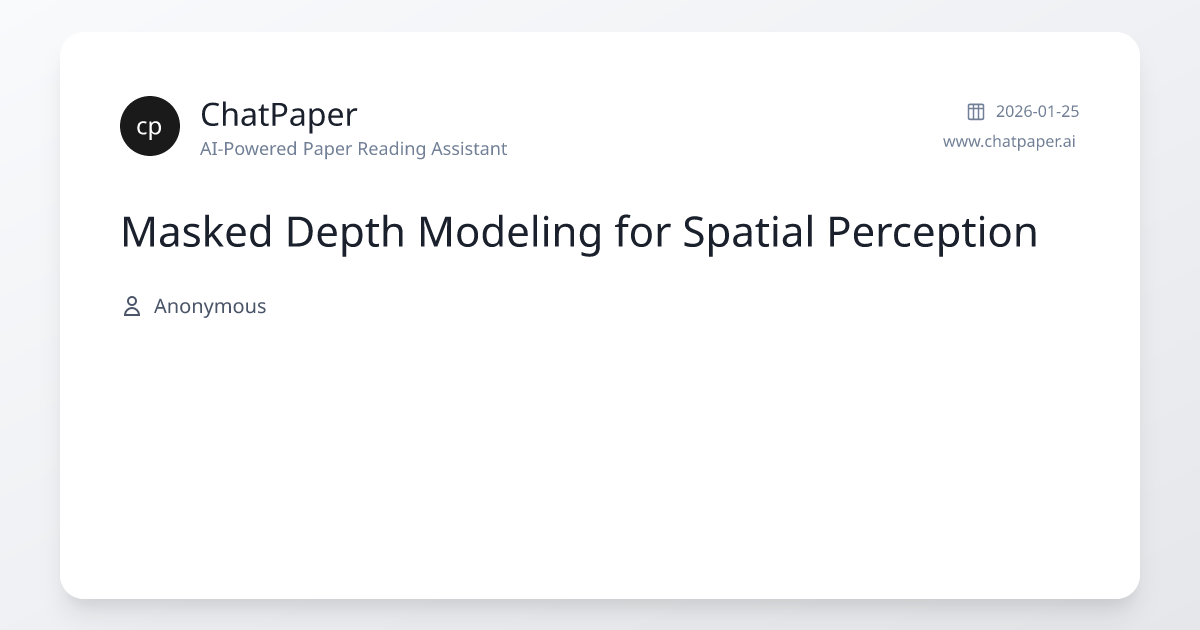Click the word Depth in the title
1200x630 pixels.
(x=345, y=232)
